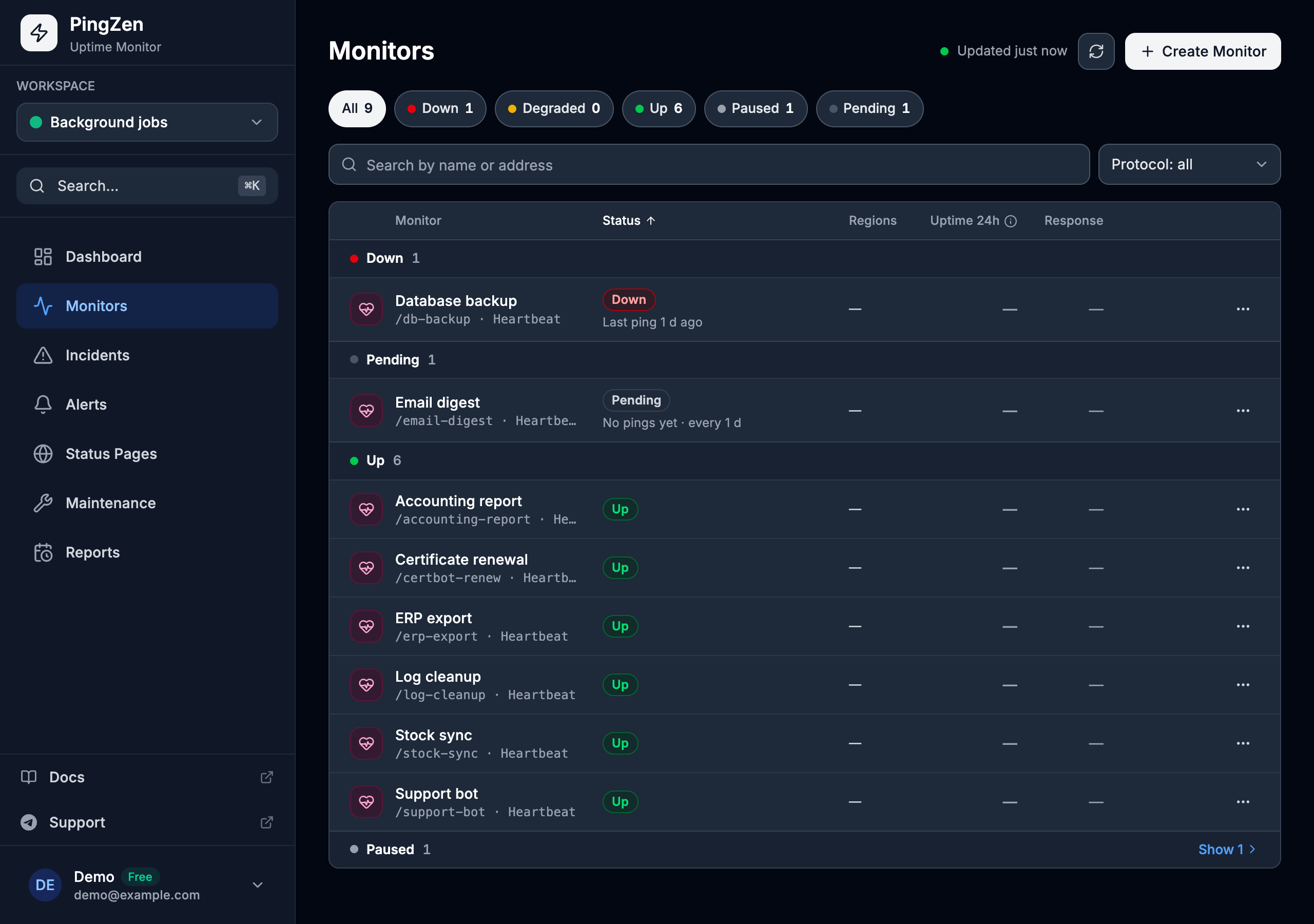Image resolution: width=1314 pixels, height=924 pixels.
Task: Expand the Demo account menu chevron
Action: click(x=258, y=885)
